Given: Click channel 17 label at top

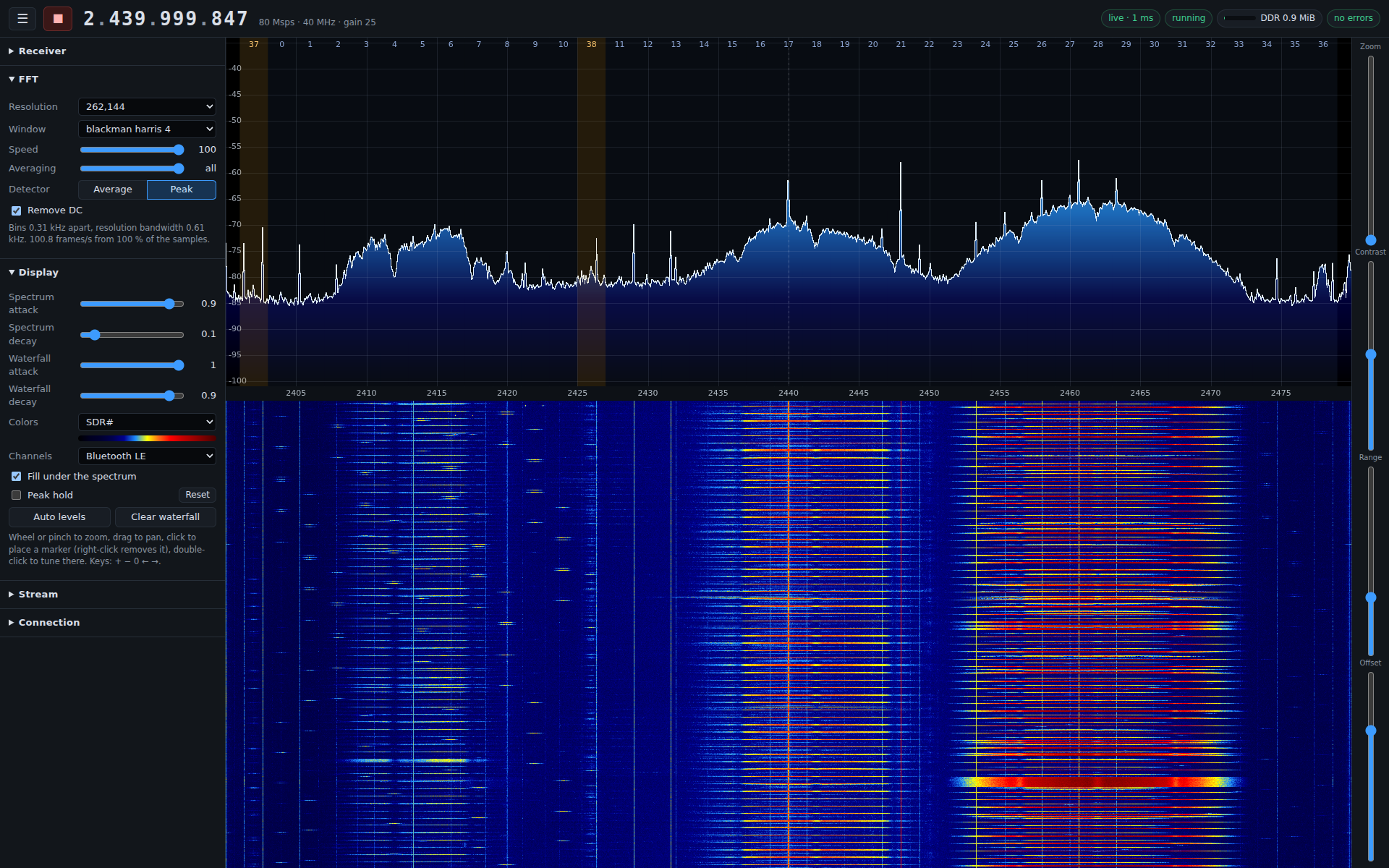Looking at the screenshot, I should (789, 44).
